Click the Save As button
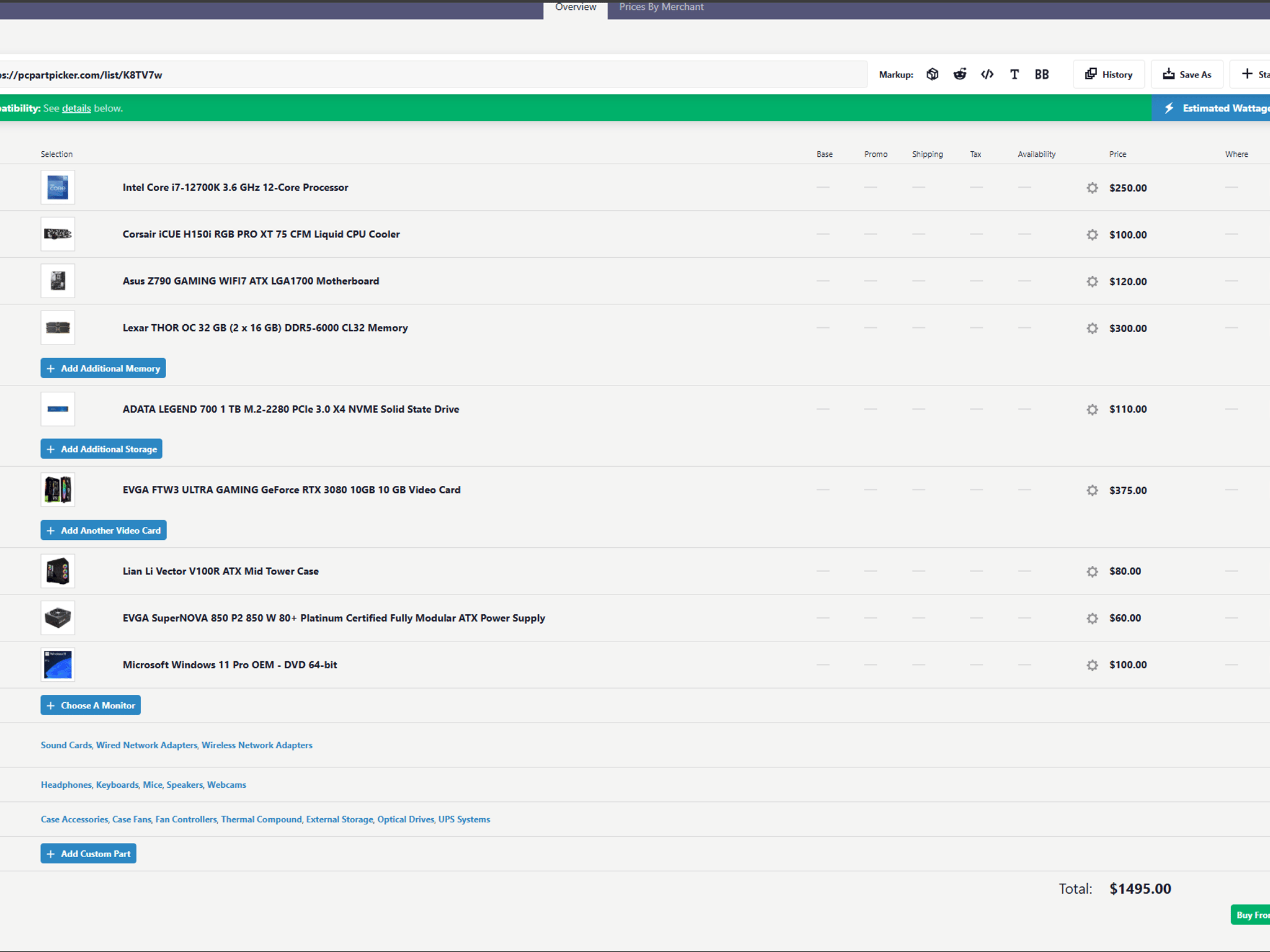This screenshot has width=1270, height=952. tap(1187, 74)
